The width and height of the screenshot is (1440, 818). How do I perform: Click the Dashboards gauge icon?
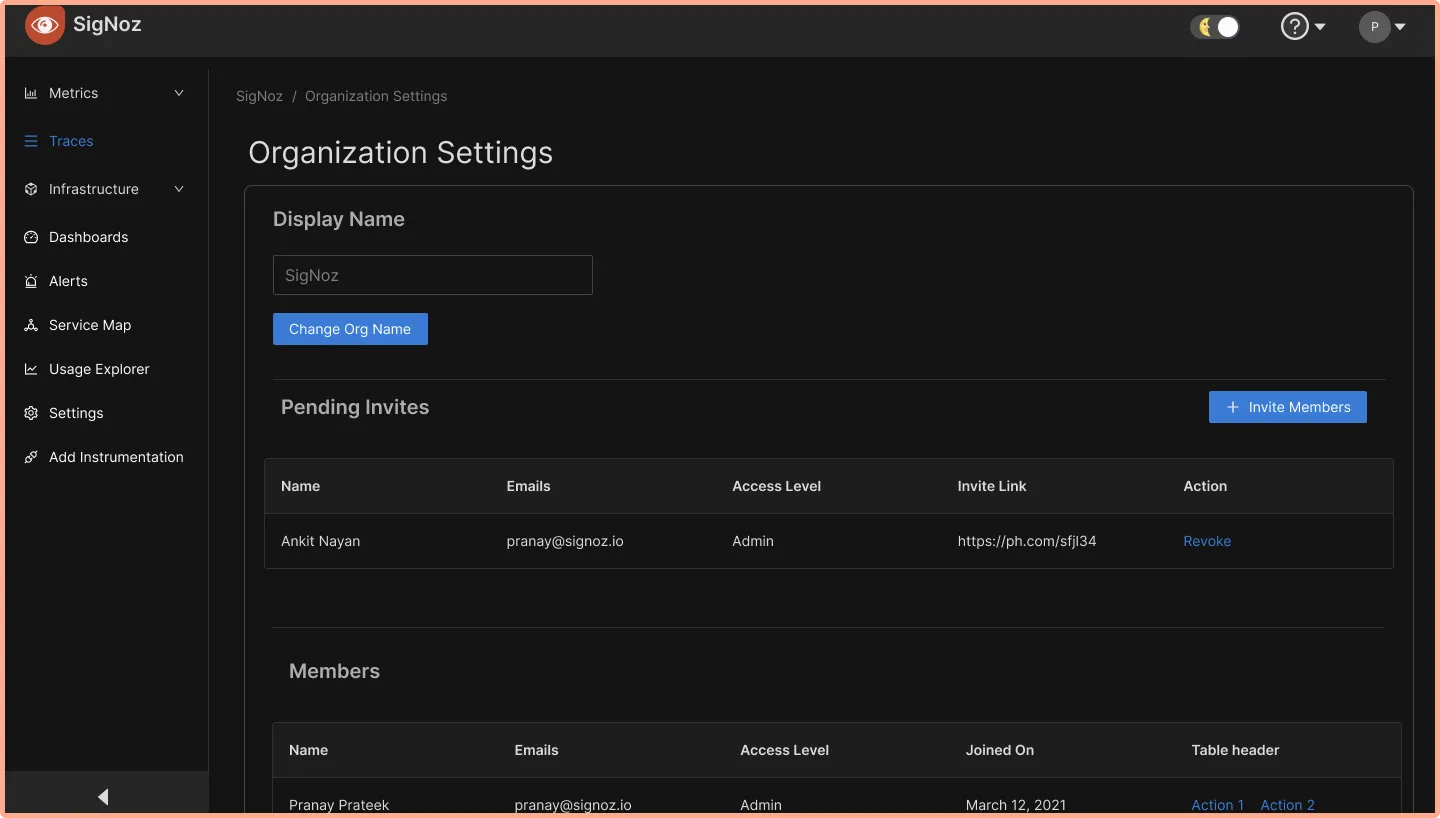click(31, 237)
